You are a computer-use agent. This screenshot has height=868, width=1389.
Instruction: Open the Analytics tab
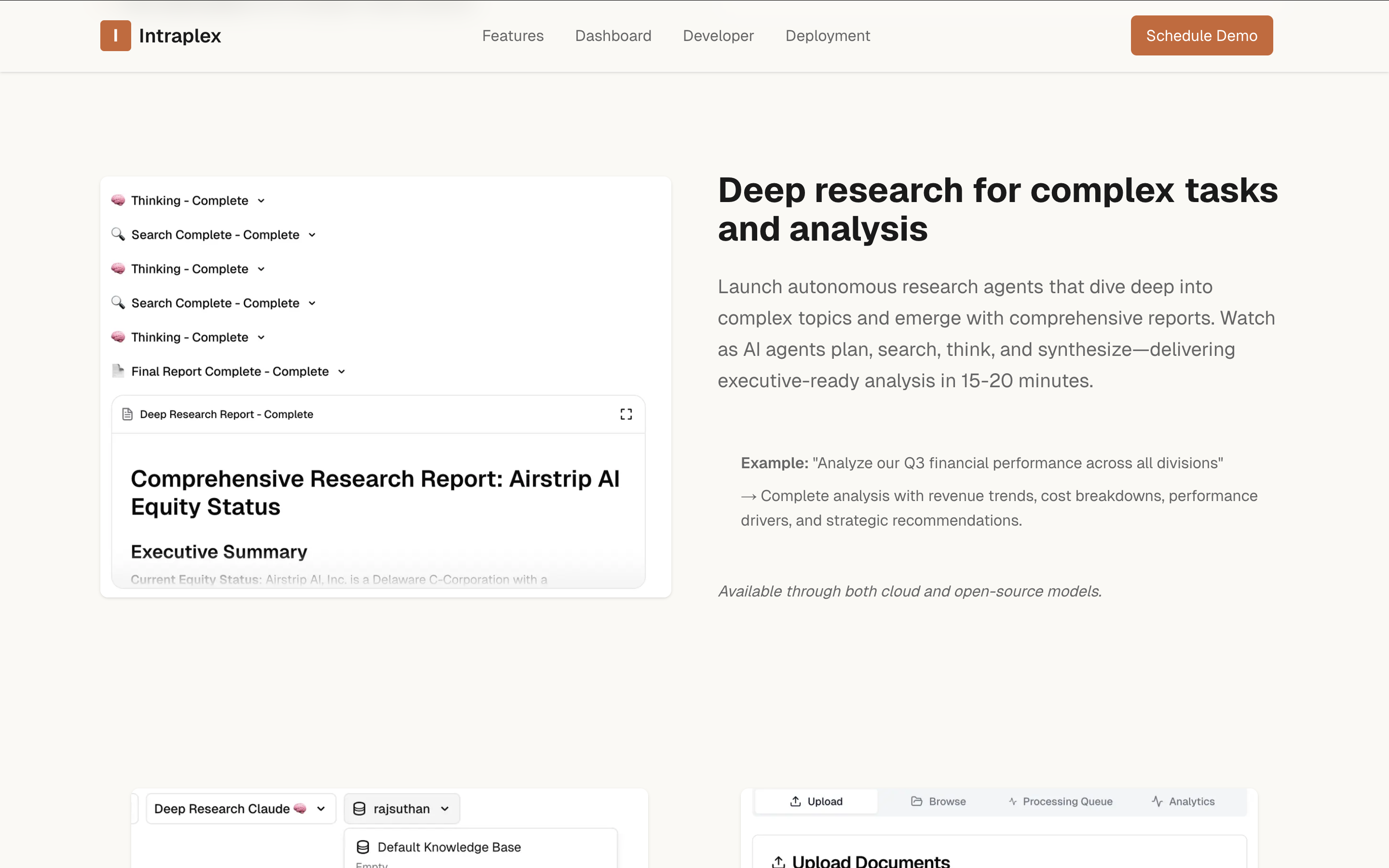point(1183,801)
